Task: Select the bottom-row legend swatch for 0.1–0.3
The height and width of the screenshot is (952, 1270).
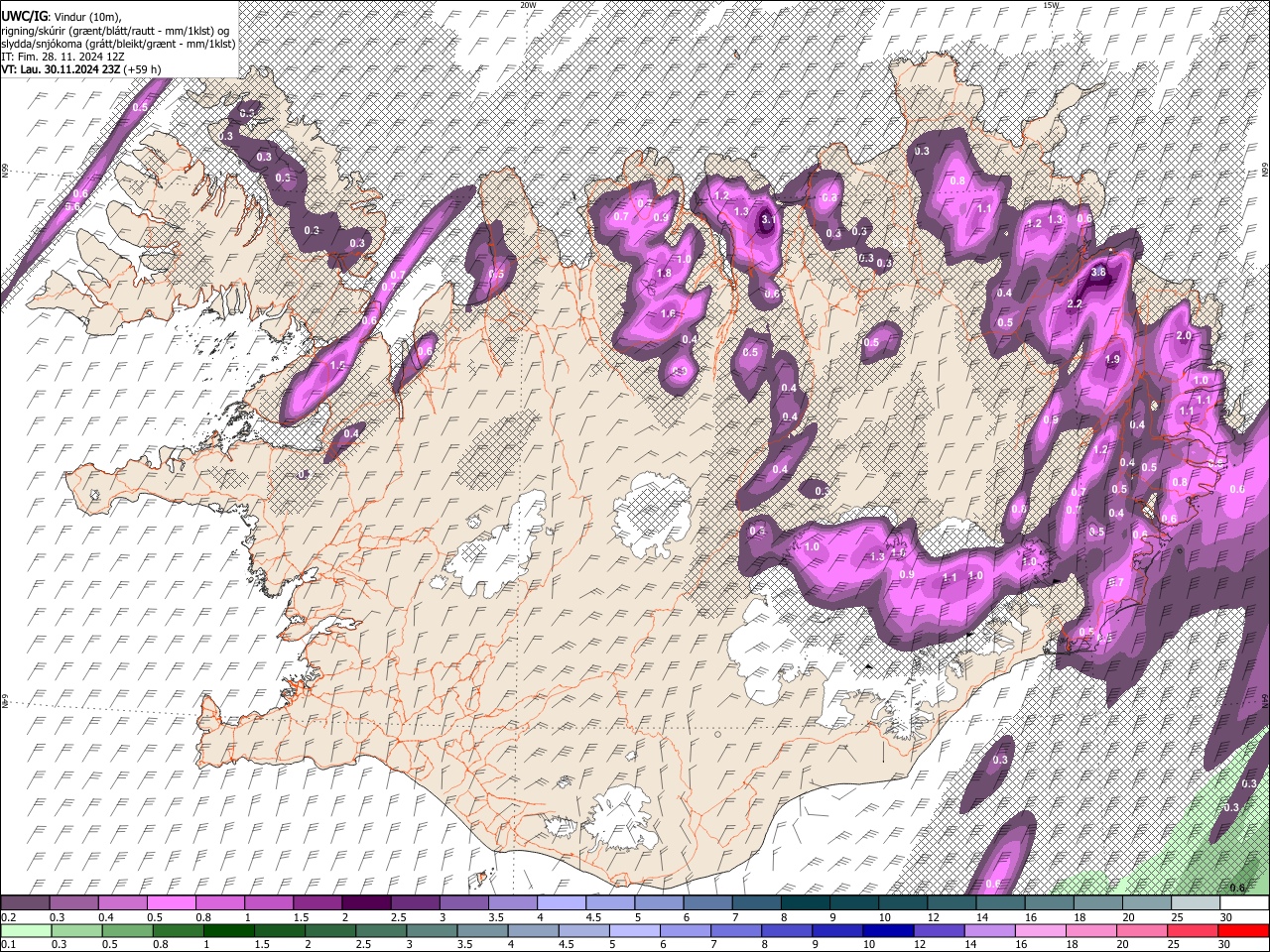Action: point(25,930)
